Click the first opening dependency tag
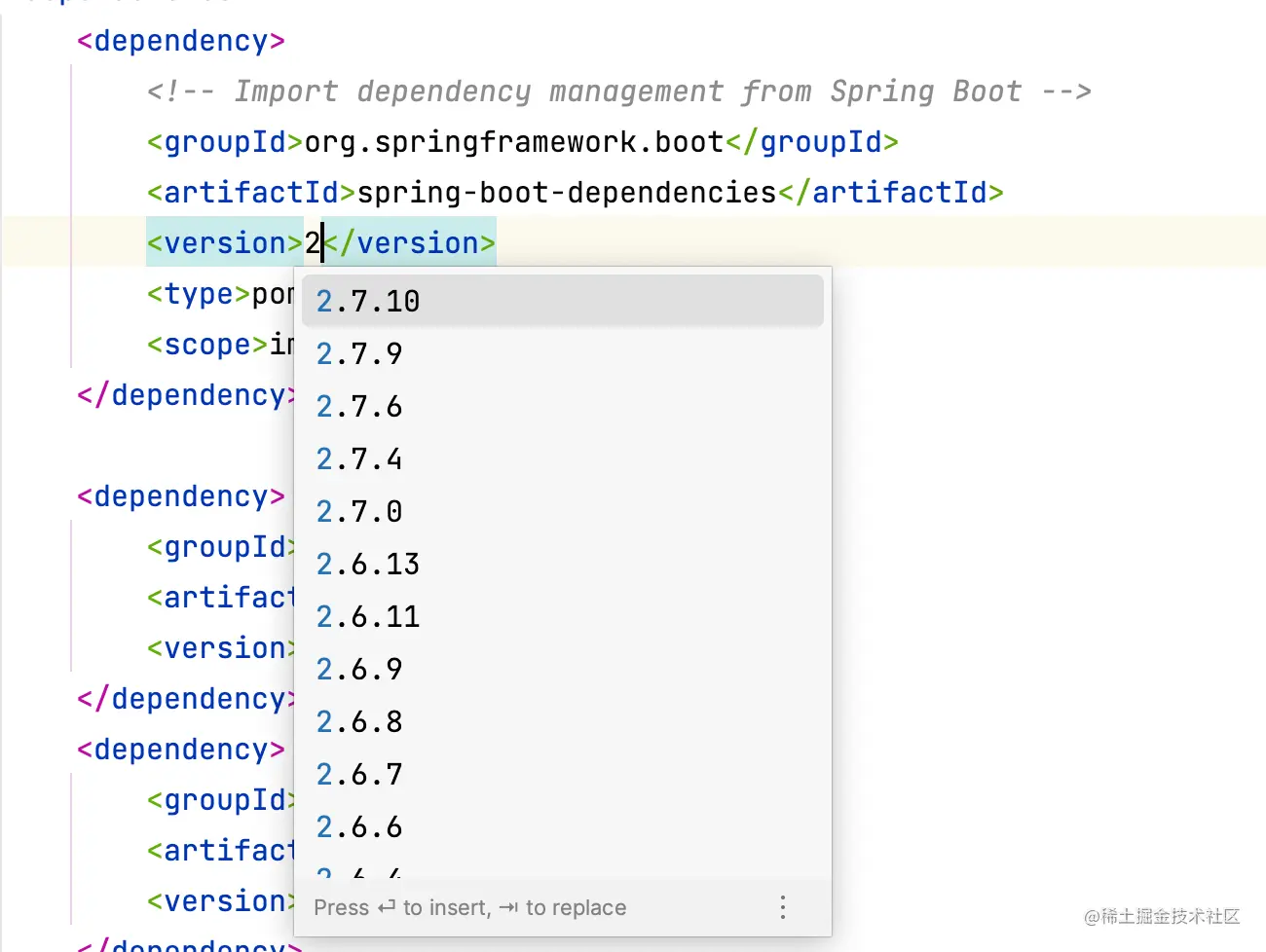The image size is (1266, 952). [181, 41]
